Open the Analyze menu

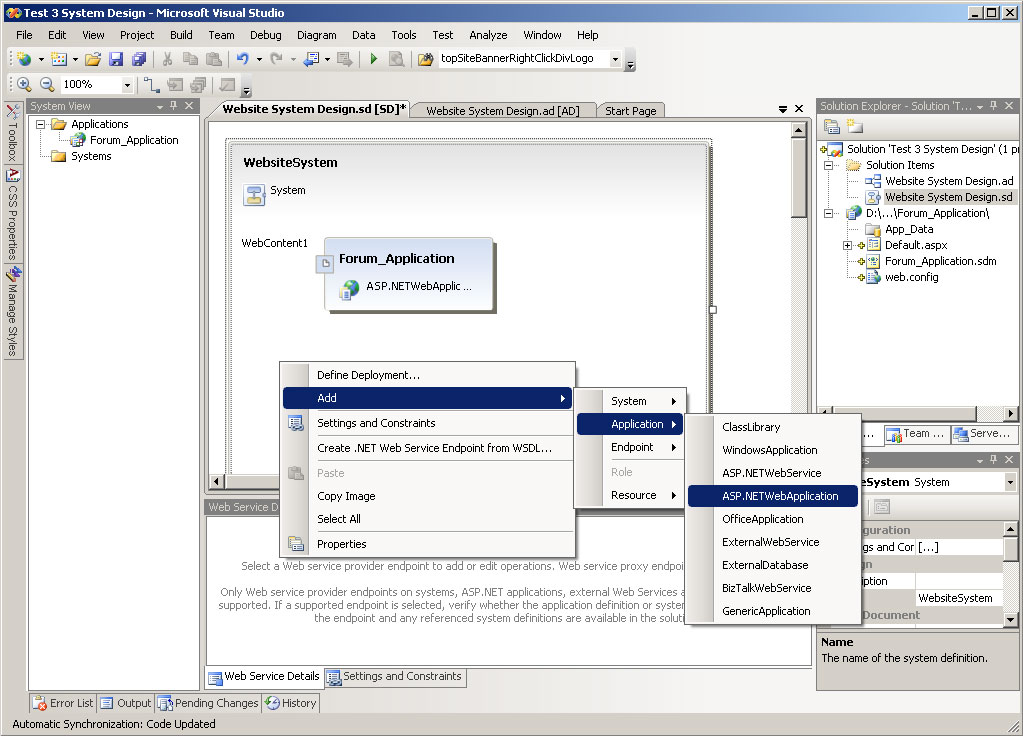point(488,35)
